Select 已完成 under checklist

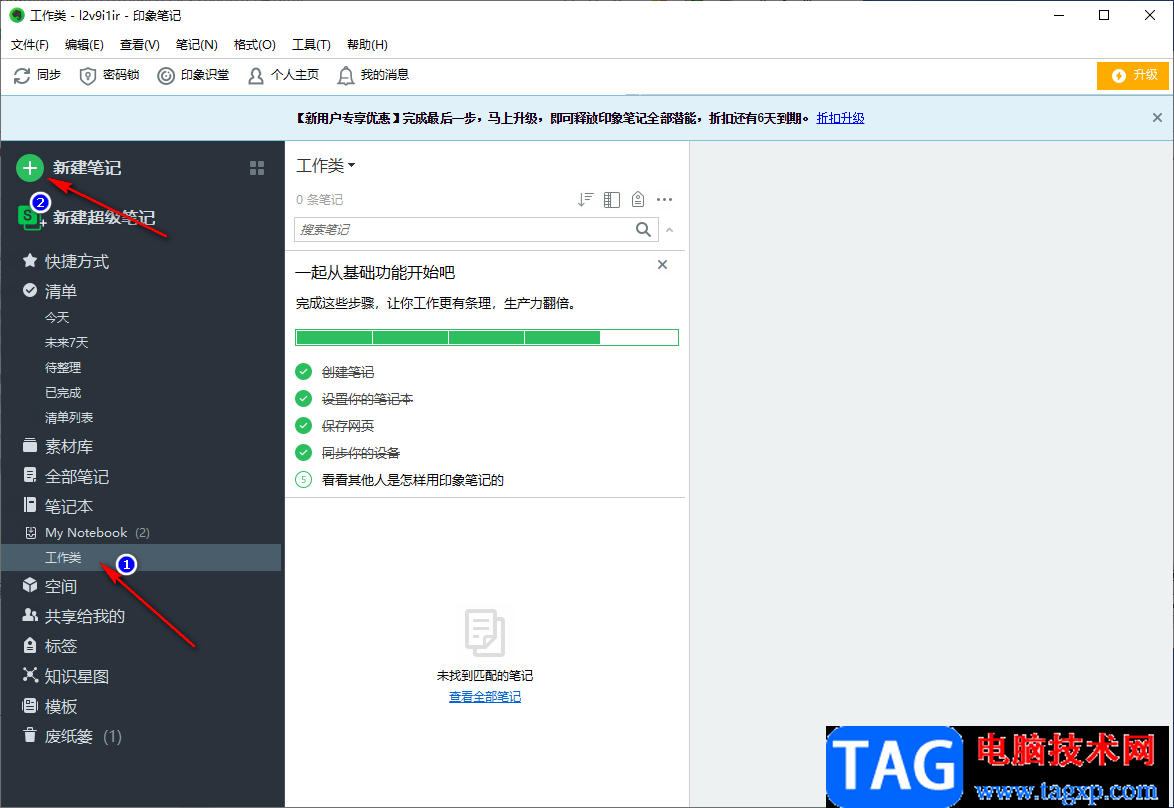click(63, 392)
